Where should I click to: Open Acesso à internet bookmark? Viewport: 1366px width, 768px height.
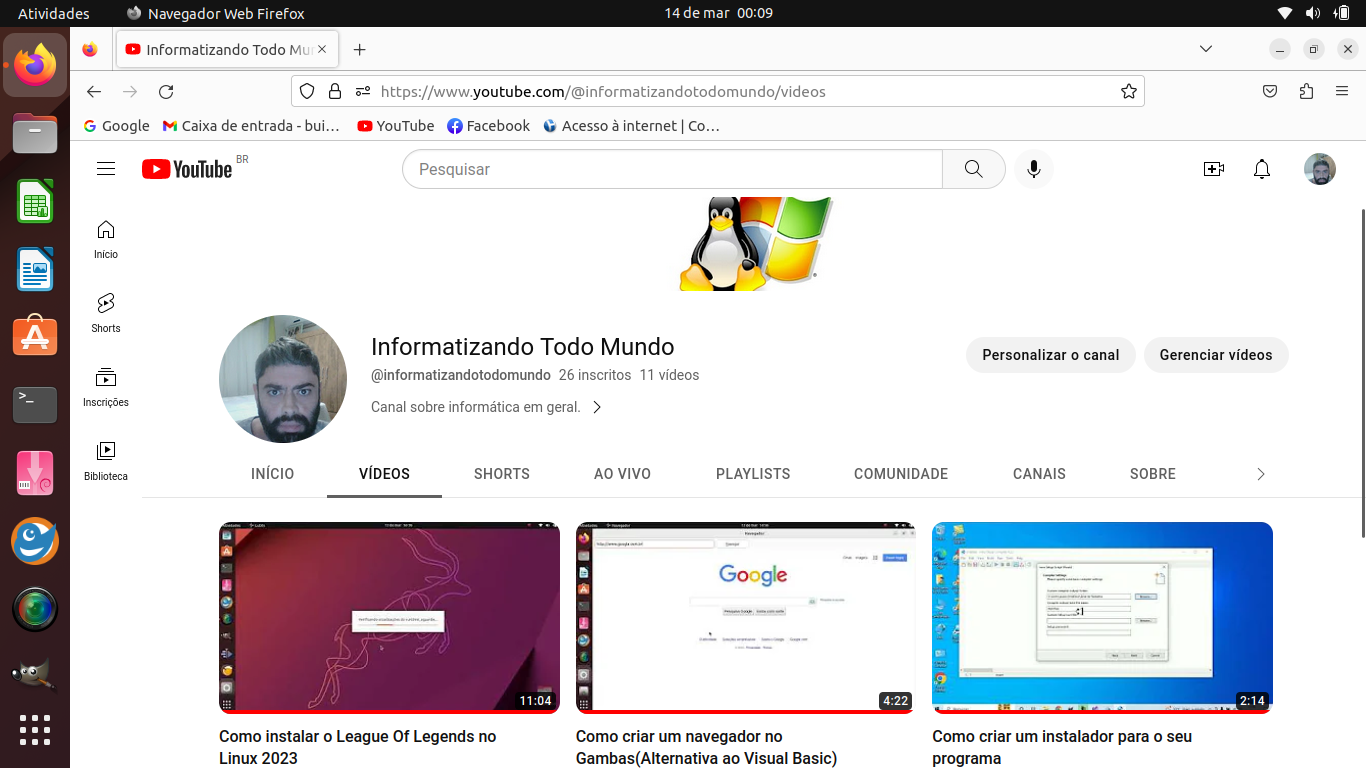pyautogui.click(x=631, y=126)
